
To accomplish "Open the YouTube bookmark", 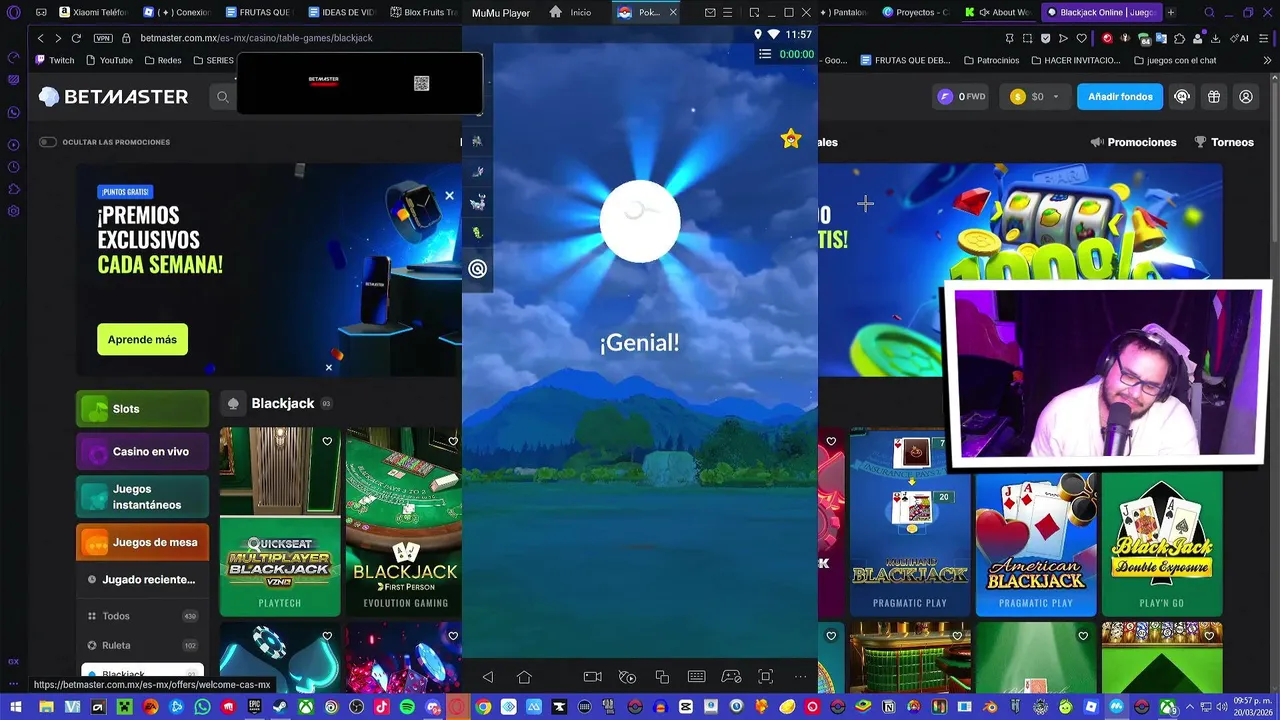I will tap(109, 60).
